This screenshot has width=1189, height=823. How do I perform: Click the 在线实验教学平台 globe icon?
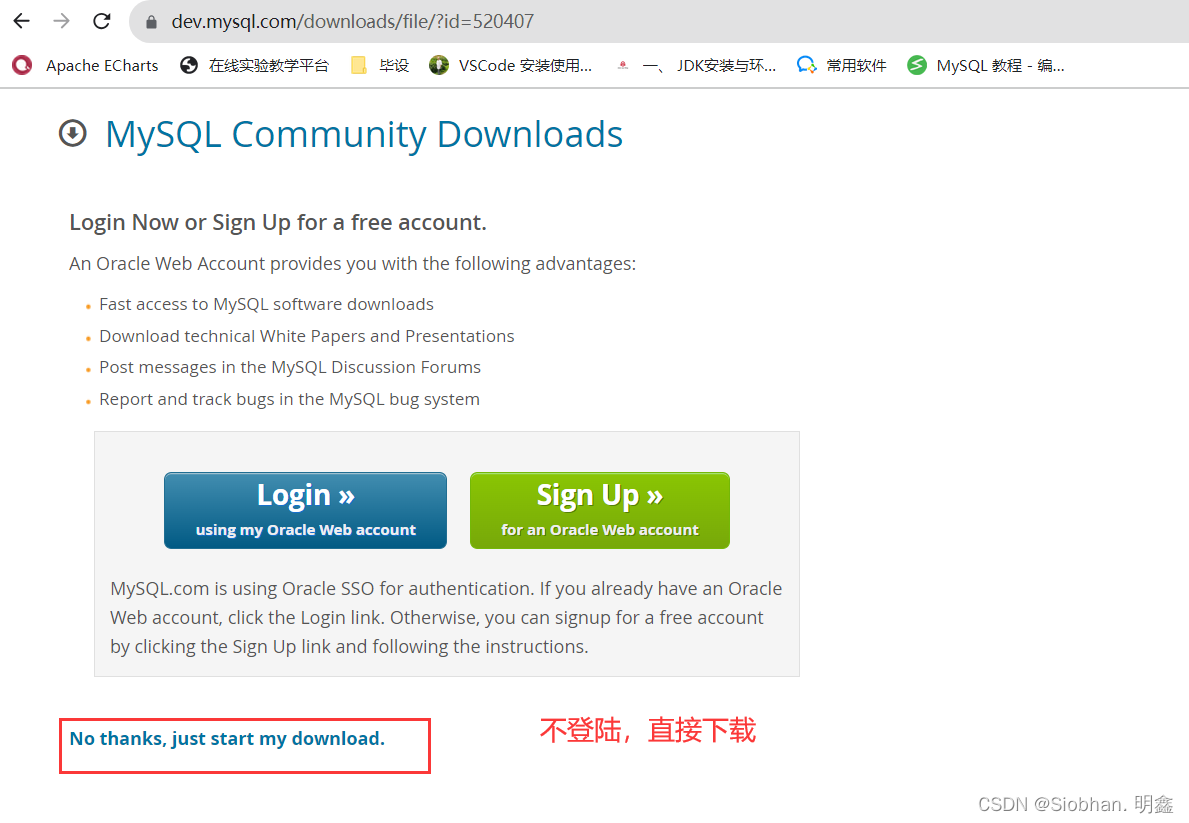tap(188, 65)
